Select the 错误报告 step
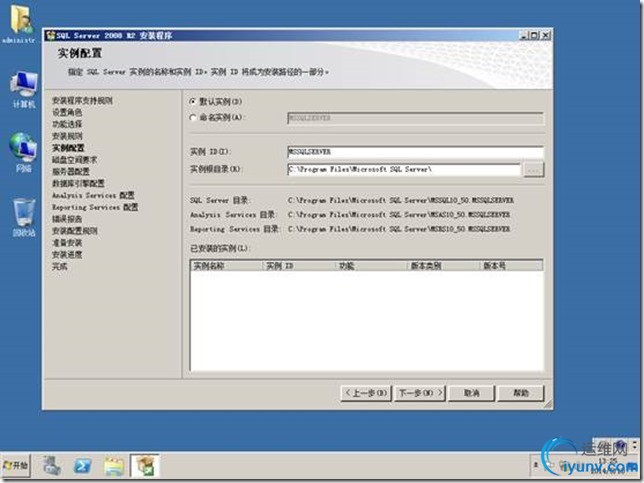Screen dimensions: 644x483 click(67, 219)
